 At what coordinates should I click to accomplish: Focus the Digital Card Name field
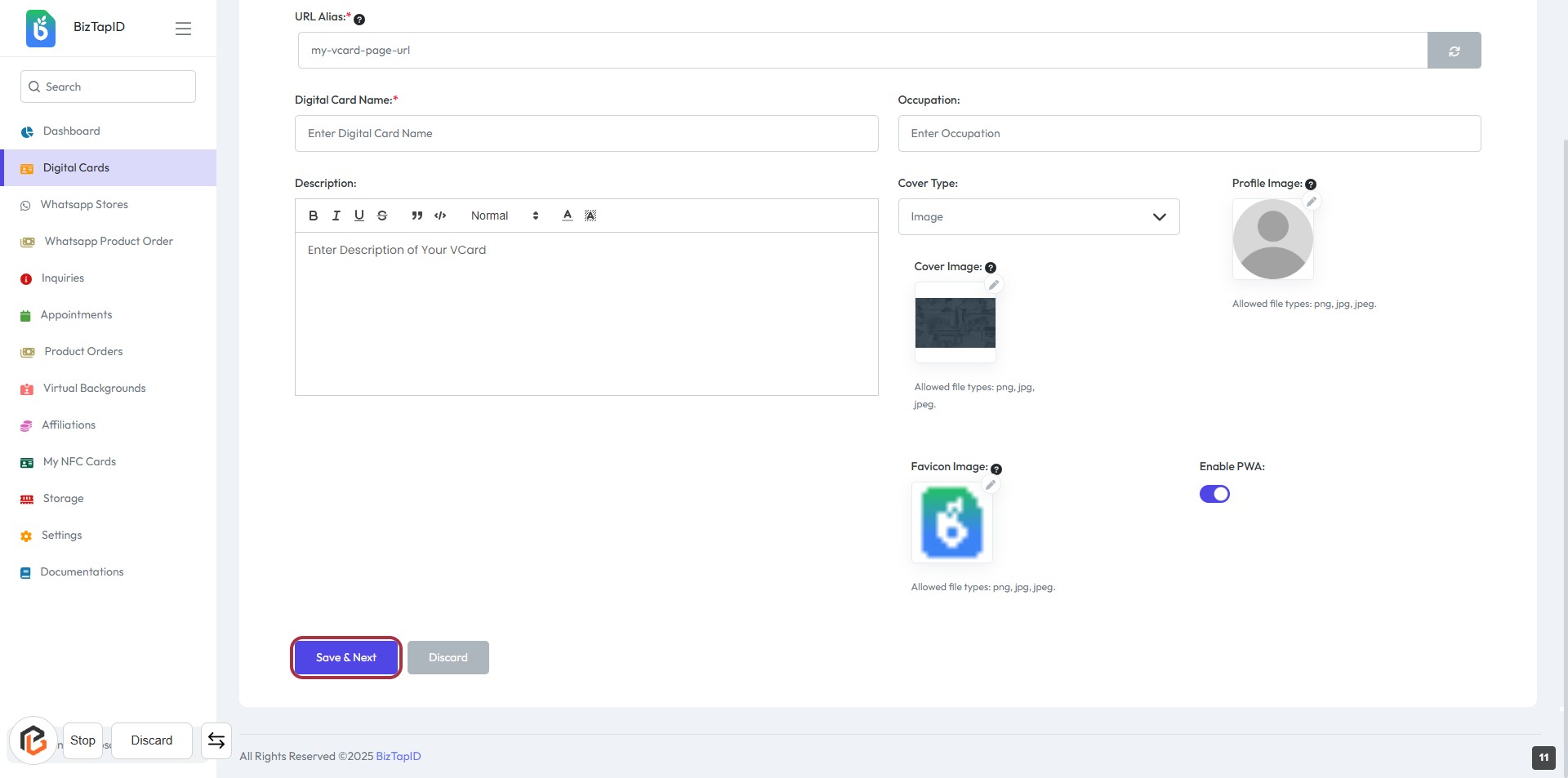click(586, 134)
